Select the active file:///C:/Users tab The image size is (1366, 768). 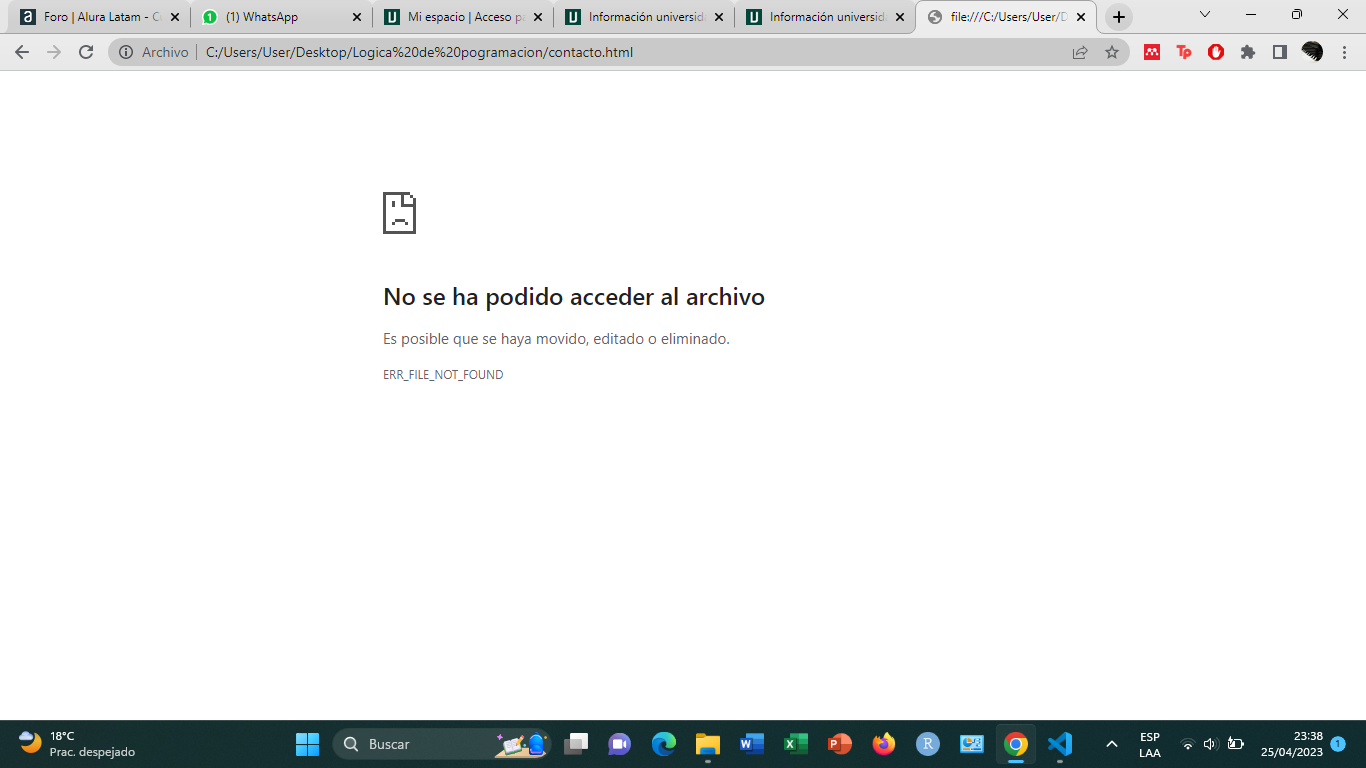pos(1005,17)
